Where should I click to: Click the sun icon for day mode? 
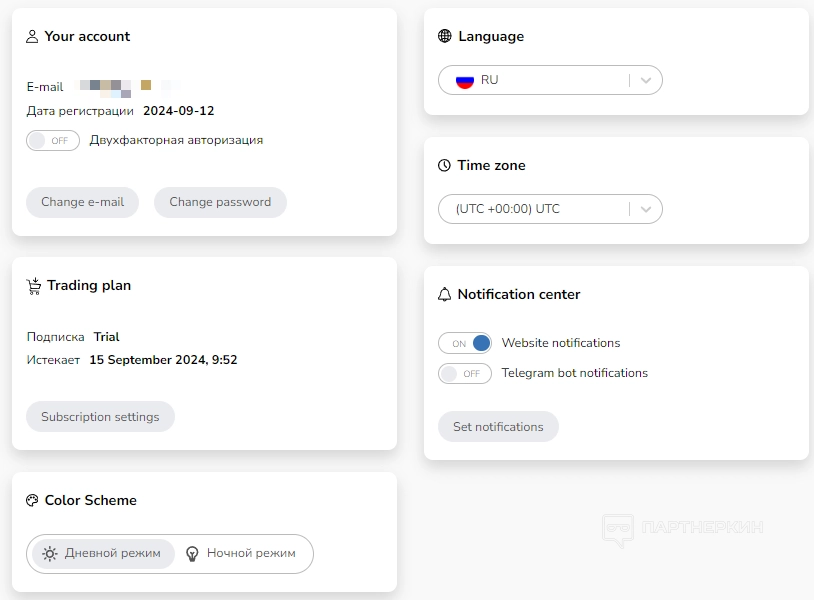(50, 554)
